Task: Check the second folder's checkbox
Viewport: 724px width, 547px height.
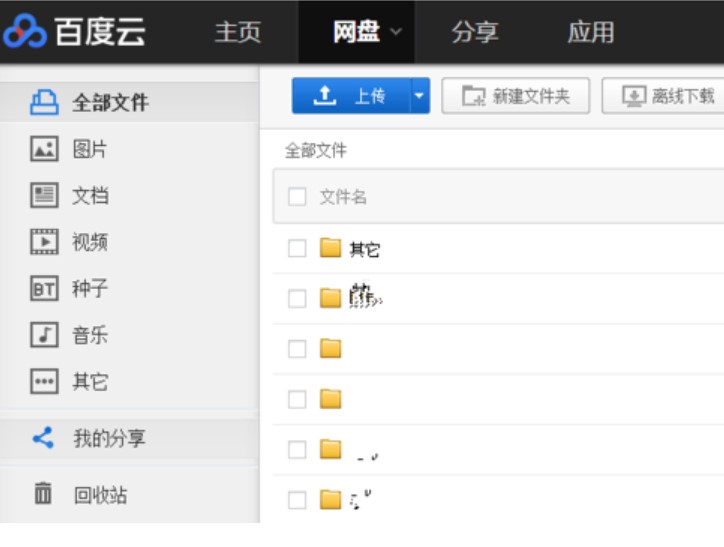Action: (x=297, y=299)
